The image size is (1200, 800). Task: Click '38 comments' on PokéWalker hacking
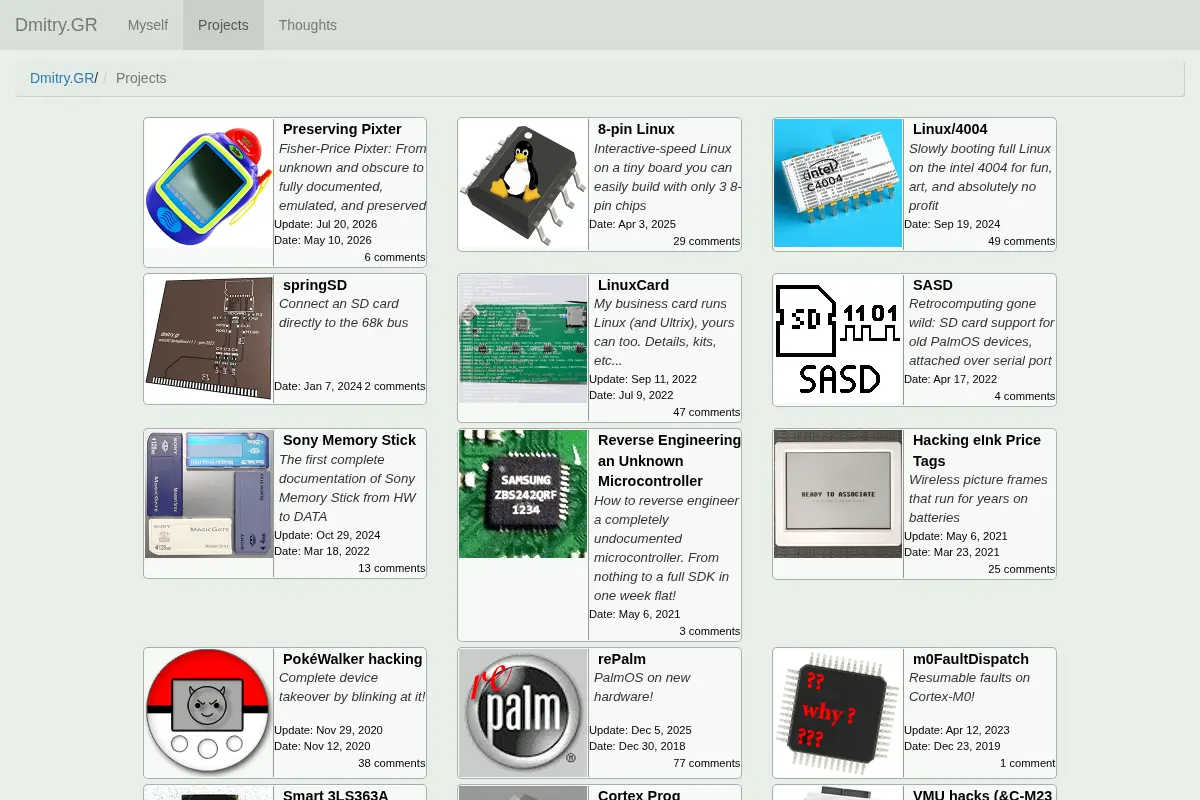tap(392, 763)
